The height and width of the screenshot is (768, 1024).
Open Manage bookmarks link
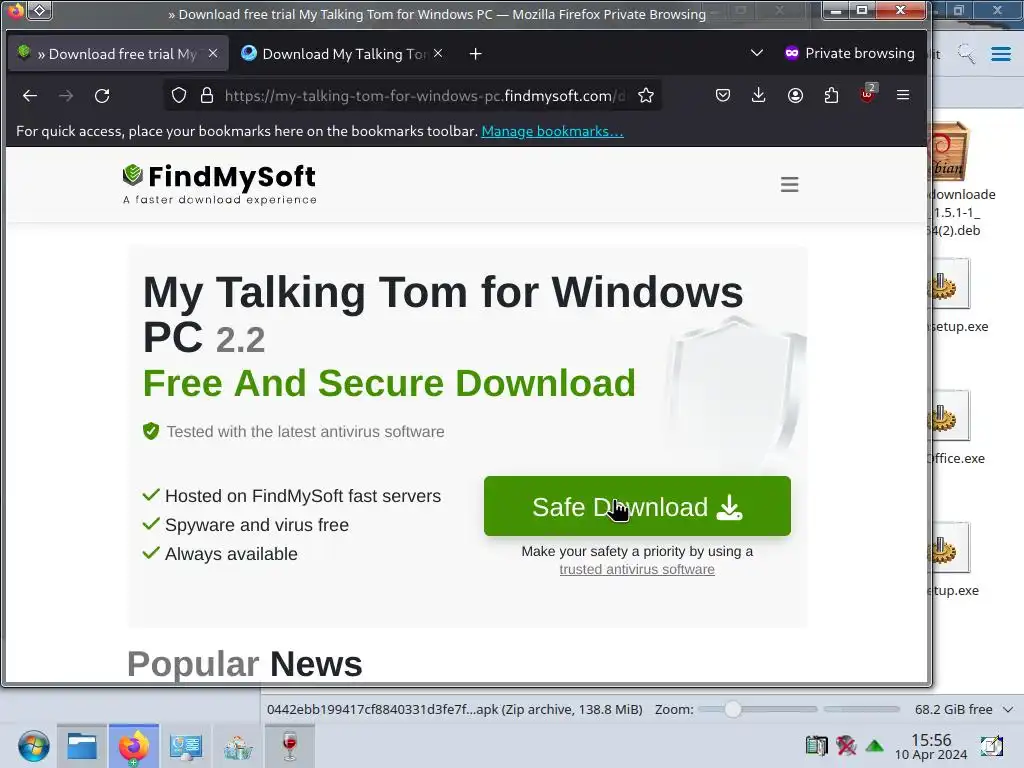552,131
